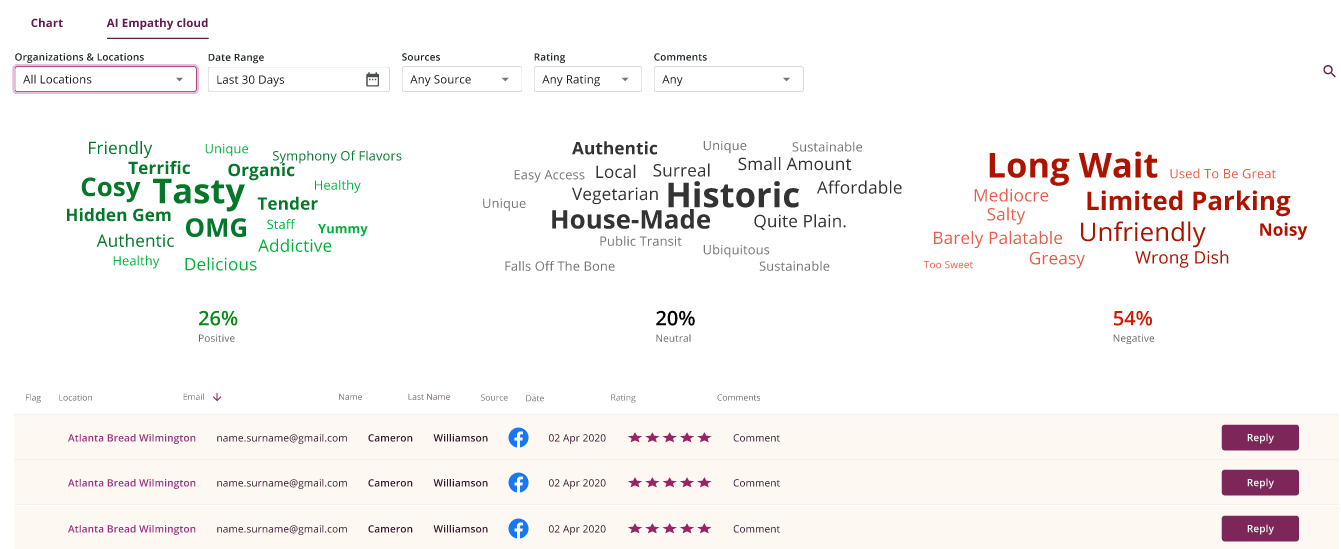This screenshot has width=1341, height=549.
Task: Click the search magnifier icon
Action: coord(1329,71)
